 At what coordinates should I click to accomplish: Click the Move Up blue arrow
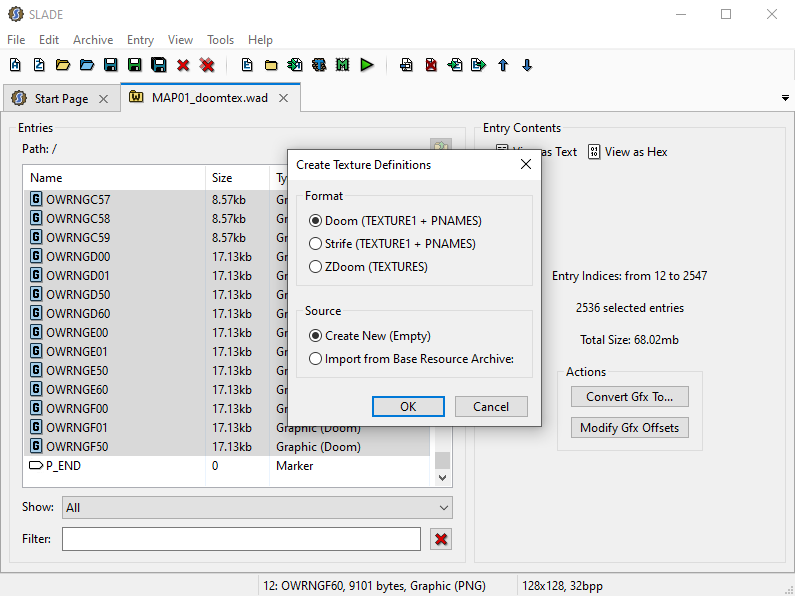tap(503, 65)
